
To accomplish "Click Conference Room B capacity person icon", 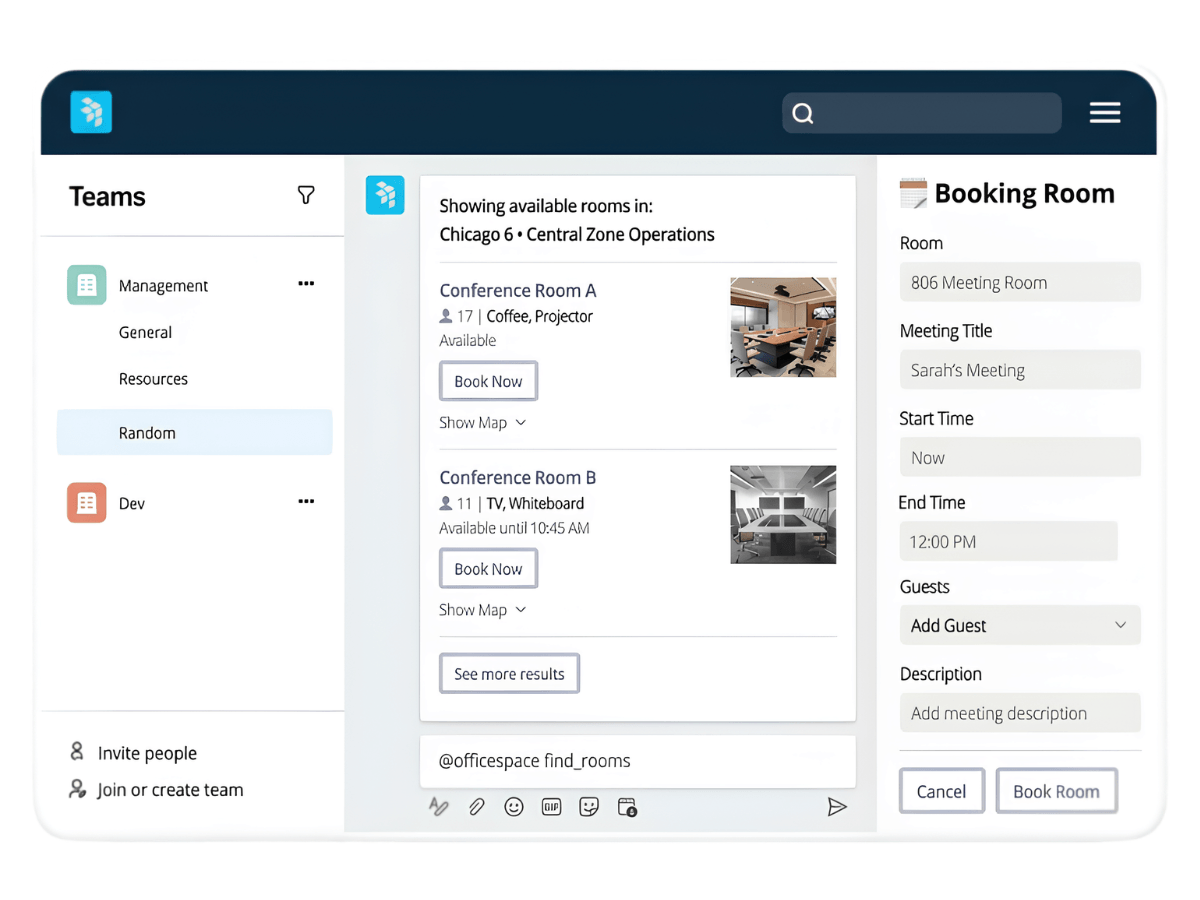I will (446, 503).
